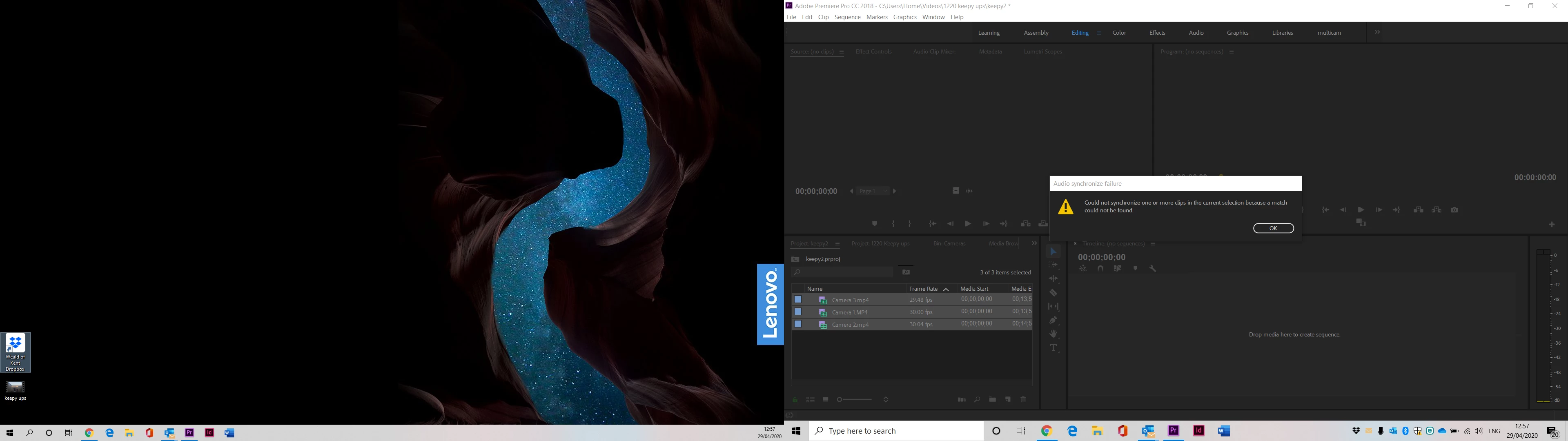Toggle timeline Snap magnet button
The height and width of the screenshot is (441, 1568).
1100,269
